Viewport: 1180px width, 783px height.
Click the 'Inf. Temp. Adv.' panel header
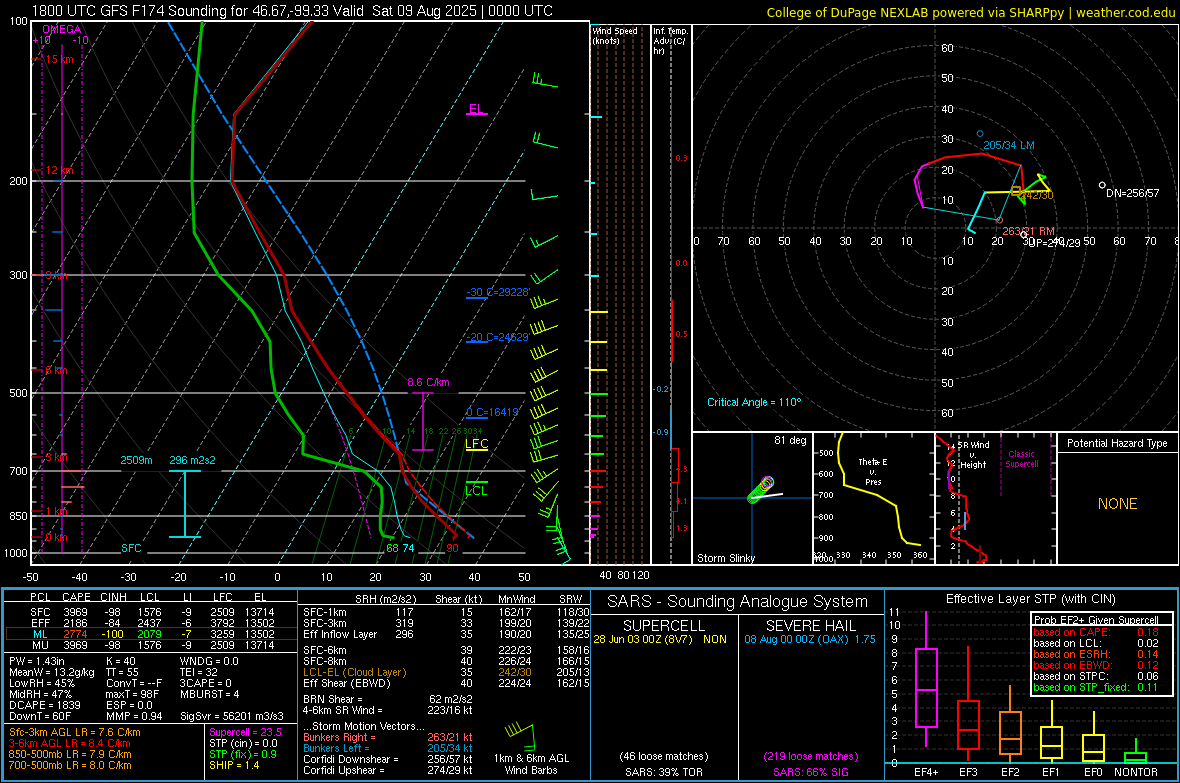(x=670, y=41)
